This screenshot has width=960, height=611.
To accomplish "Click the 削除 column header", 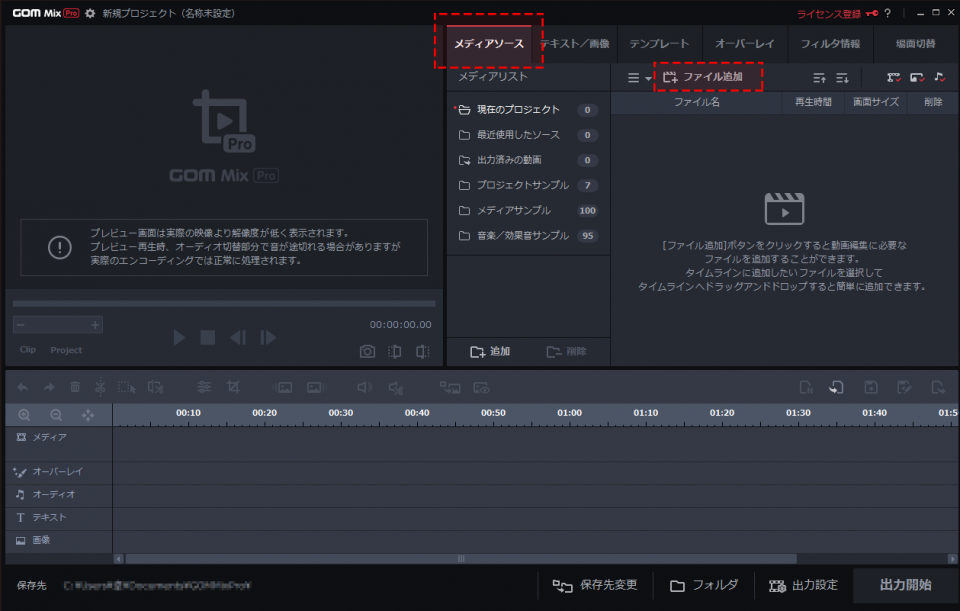I will (932, 102).
